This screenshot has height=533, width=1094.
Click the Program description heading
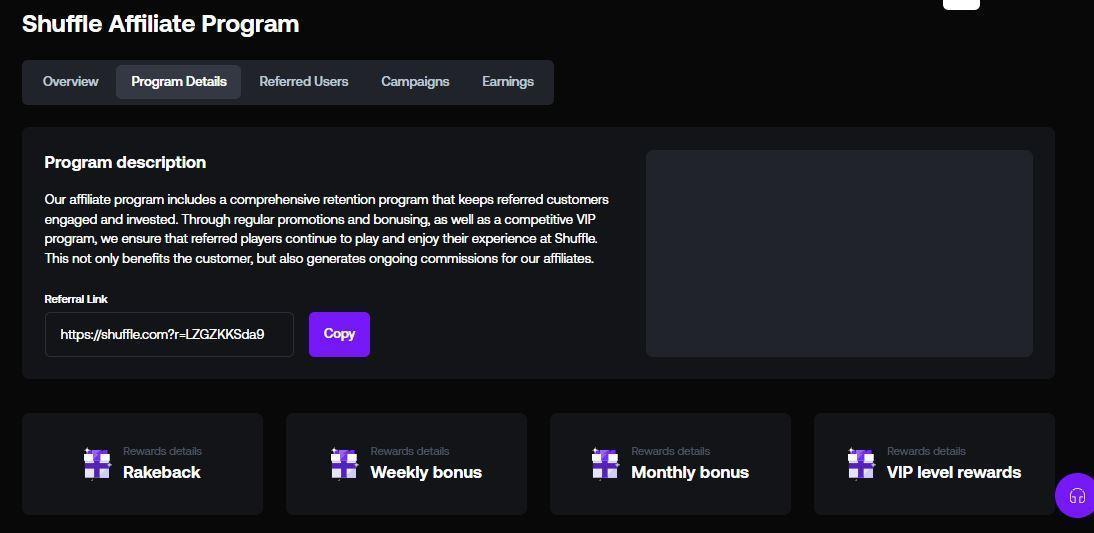point(125,162)
